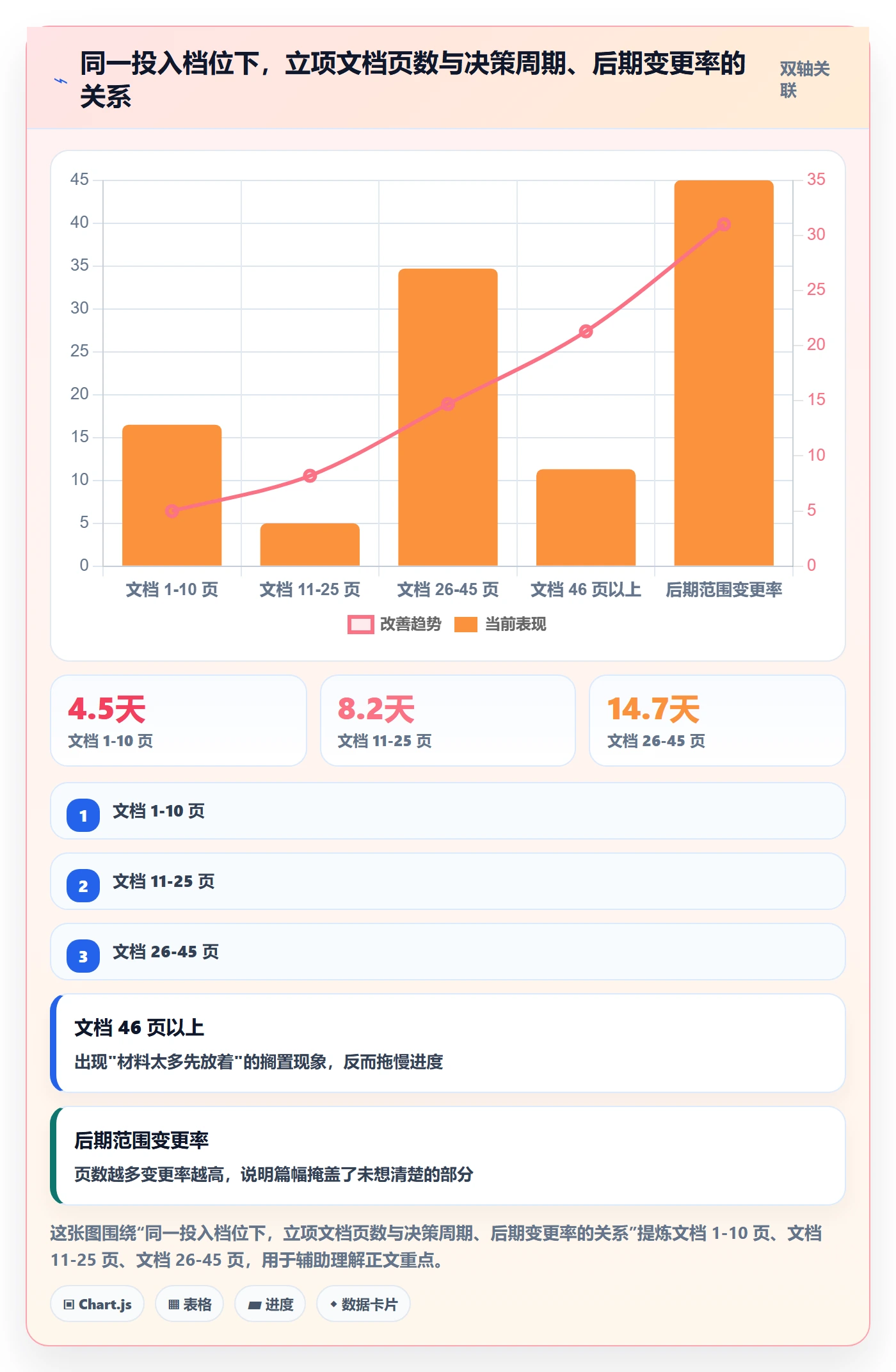Click the chart title heading text
Screen dimensions: 896x1372
coord(413,80)
